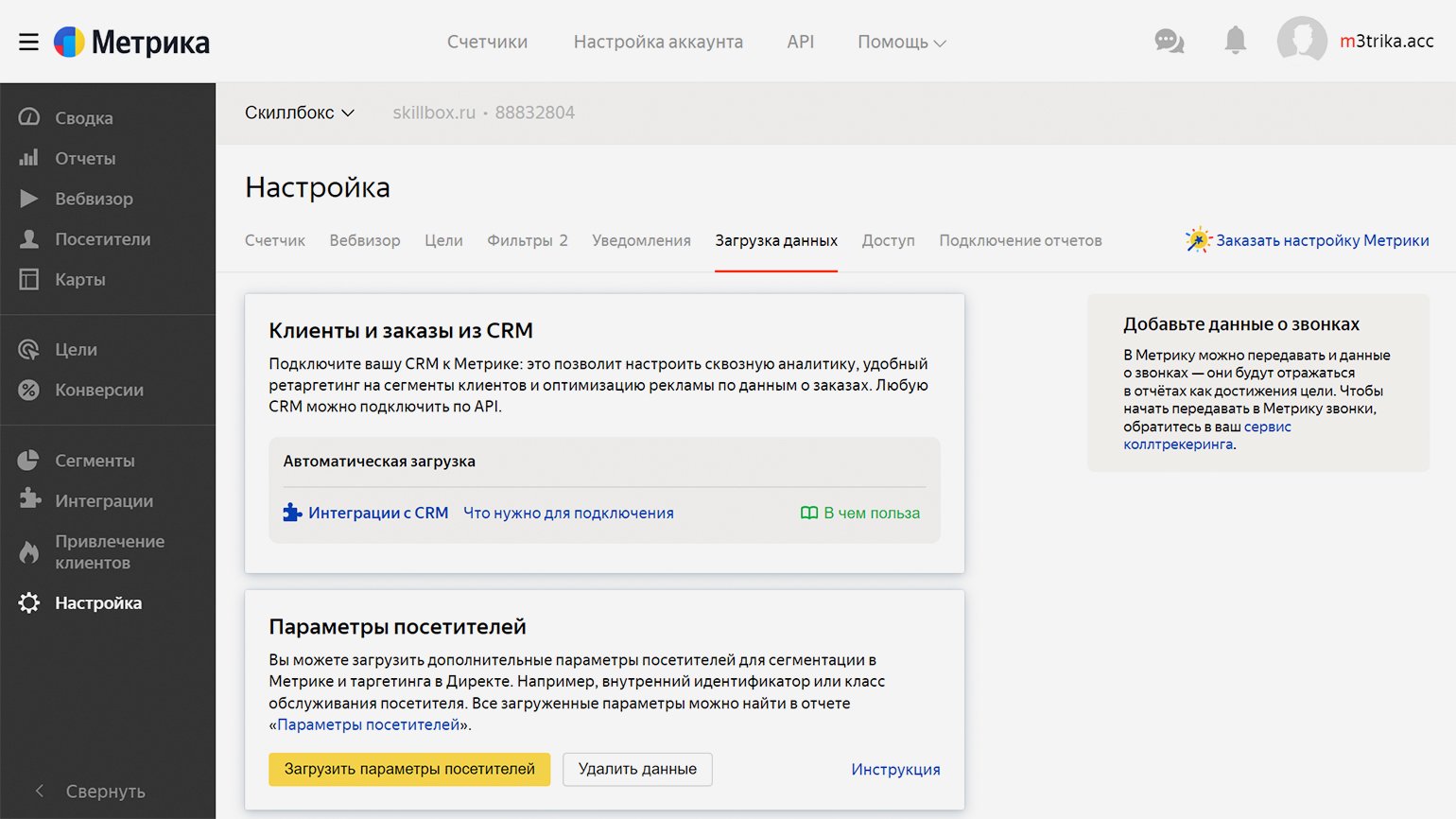Open the chat messages icon
The image size is (1456, 819).
pos(1170,42)
